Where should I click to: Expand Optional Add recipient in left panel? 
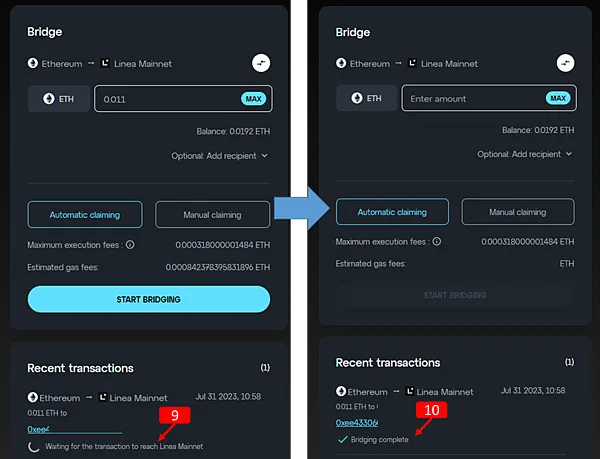pyautogui.click(x=220, y=156)
